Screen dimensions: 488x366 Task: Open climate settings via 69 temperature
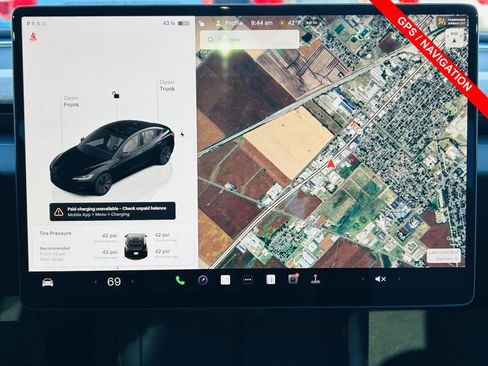114,282
